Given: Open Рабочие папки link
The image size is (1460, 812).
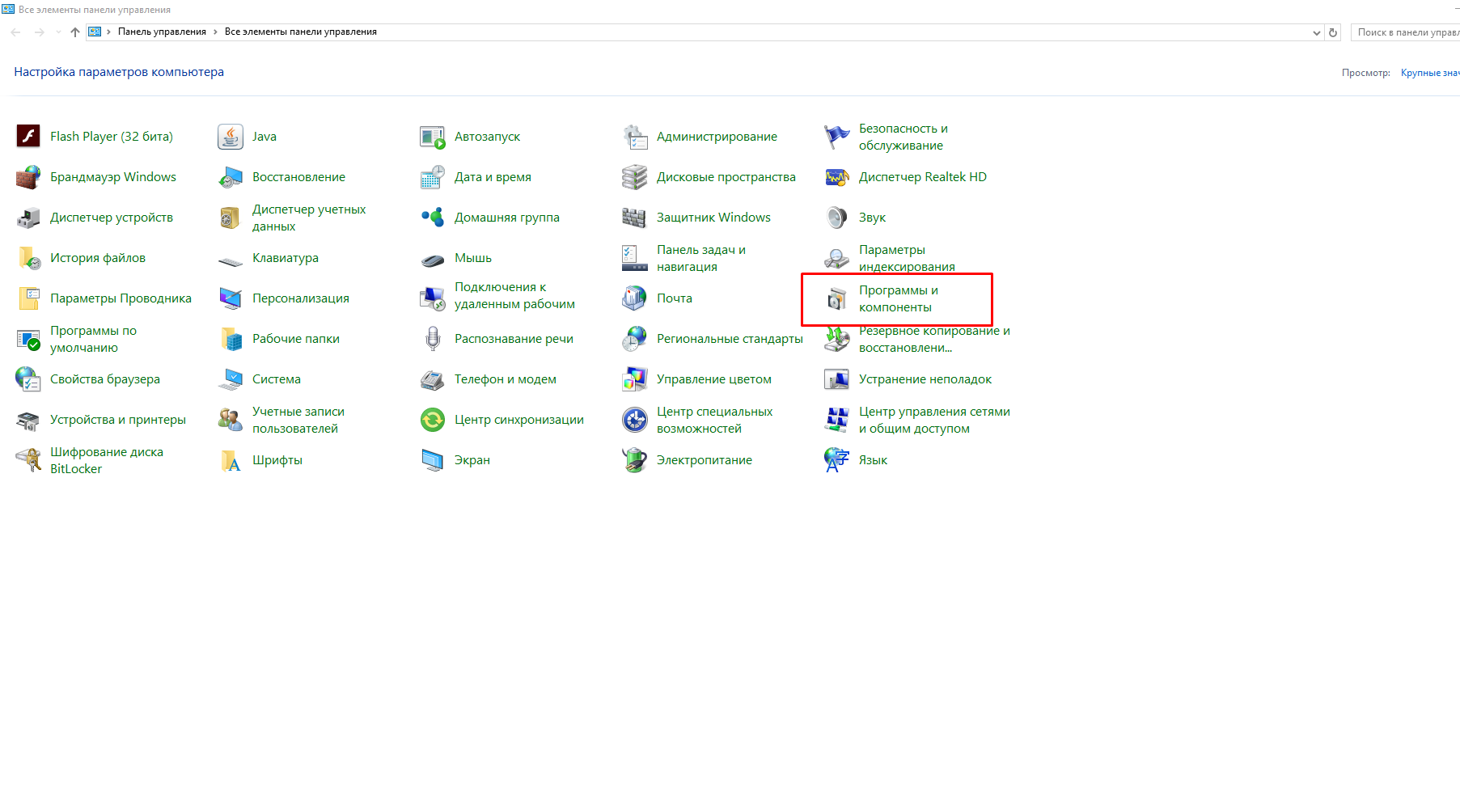Looking at the screenshot, I should click(x=296, y=339).
